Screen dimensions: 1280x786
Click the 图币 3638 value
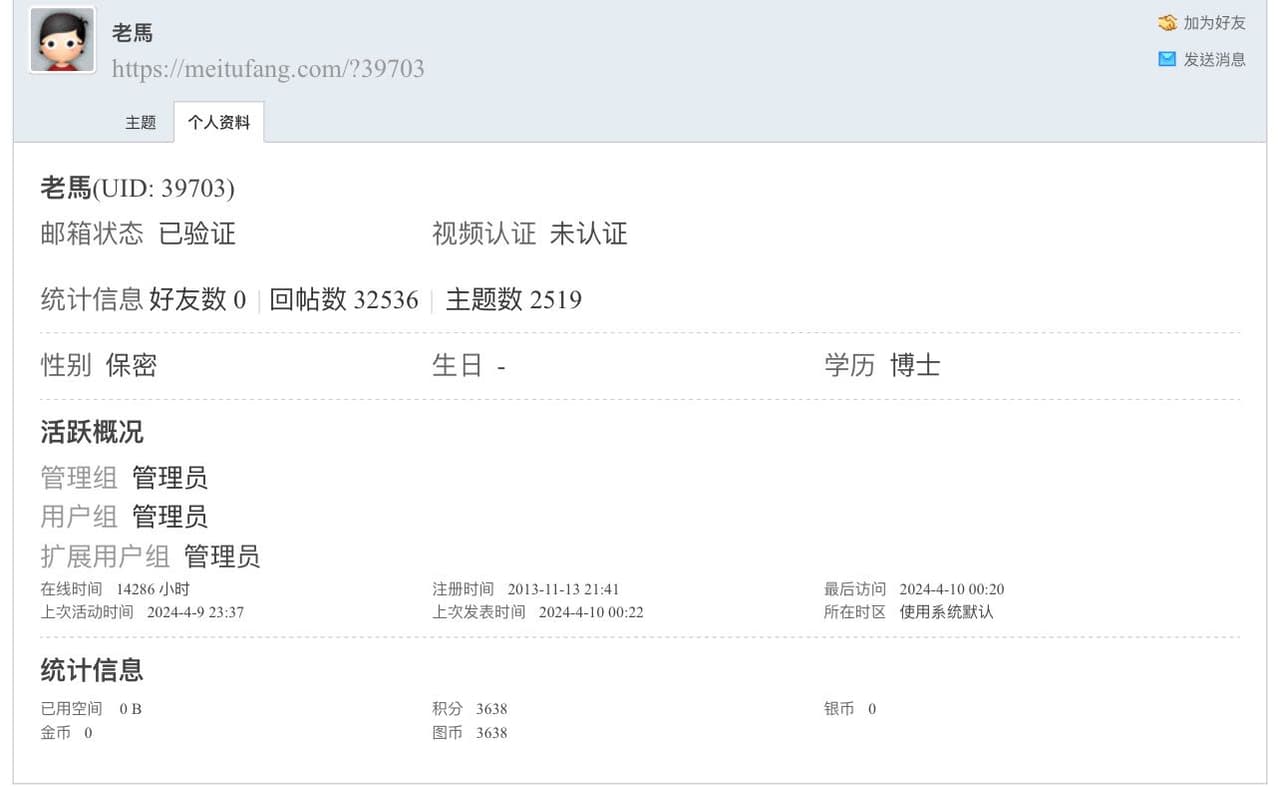pyautogui.click(x=491, y=733)
